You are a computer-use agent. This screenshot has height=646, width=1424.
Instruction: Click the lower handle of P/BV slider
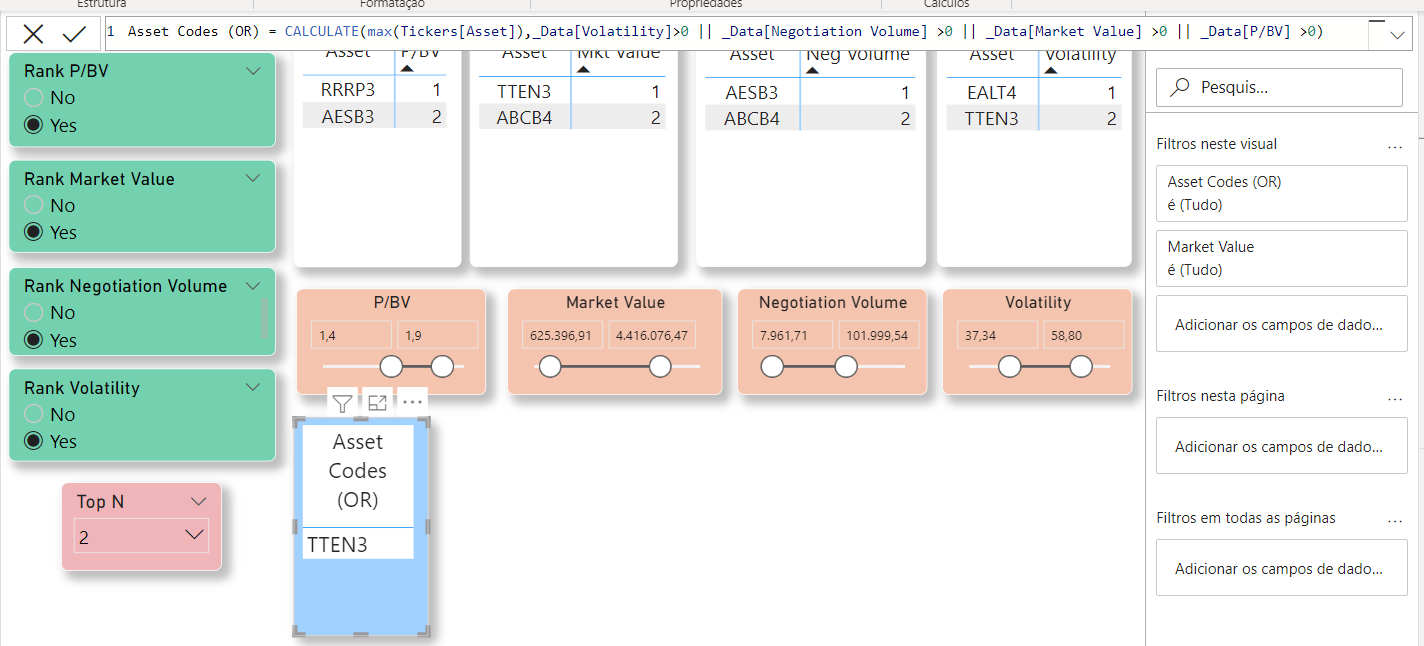(x=391, y=366)
